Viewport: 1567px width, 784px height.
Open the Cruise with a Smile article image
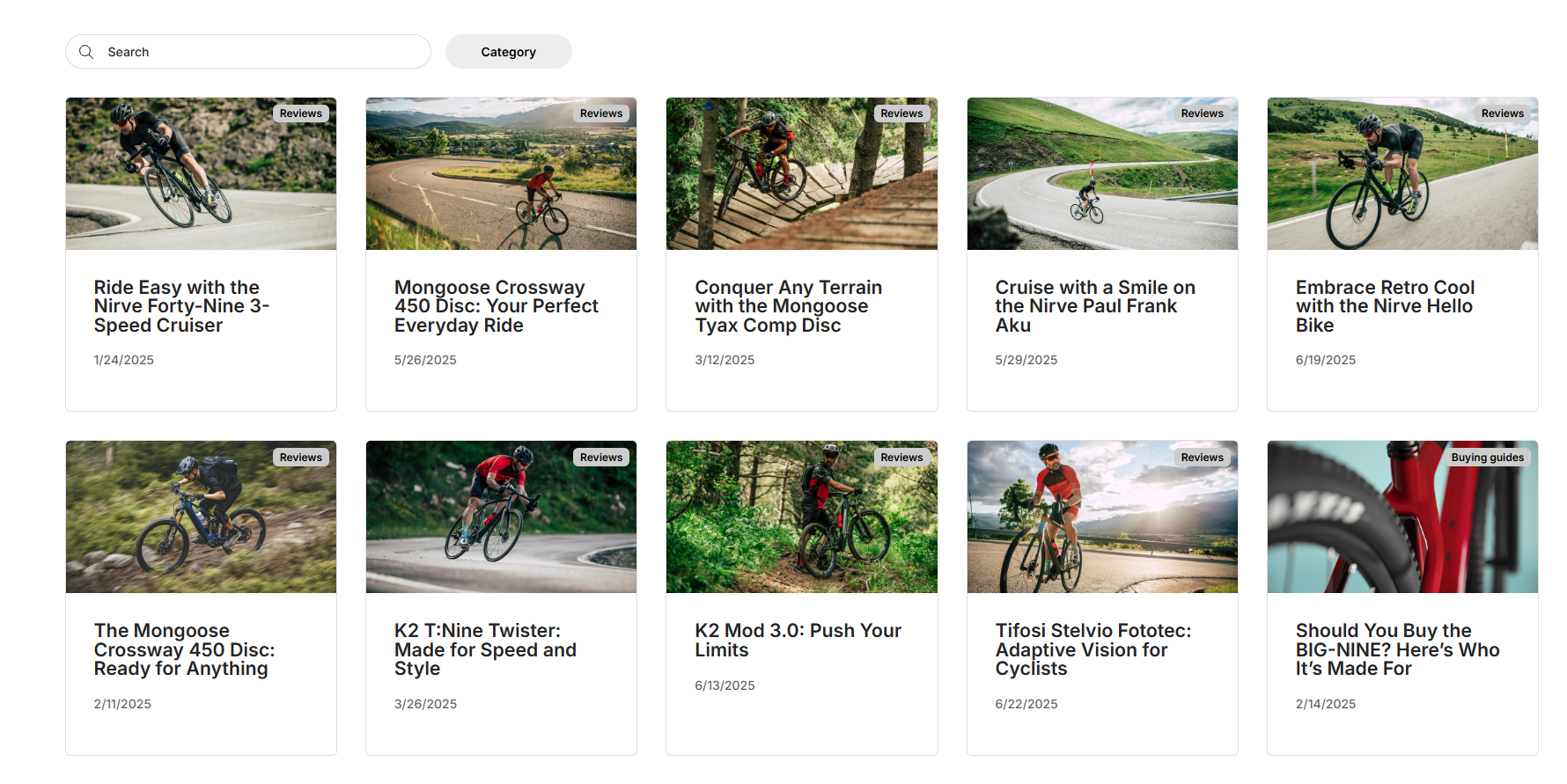tap(1102, 173)
